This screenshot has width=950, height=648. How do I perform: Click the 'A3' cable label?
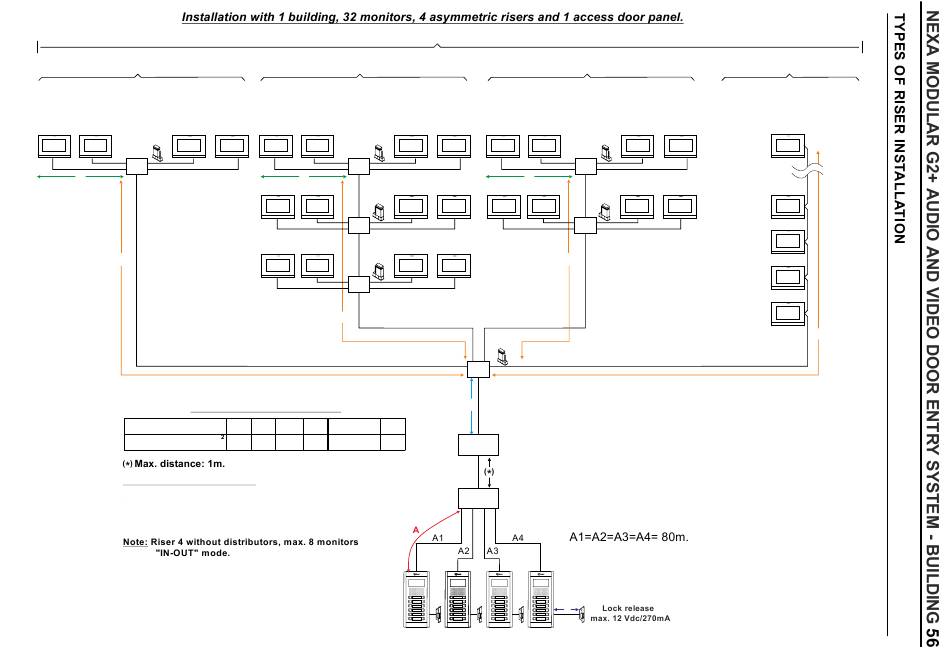493,551
